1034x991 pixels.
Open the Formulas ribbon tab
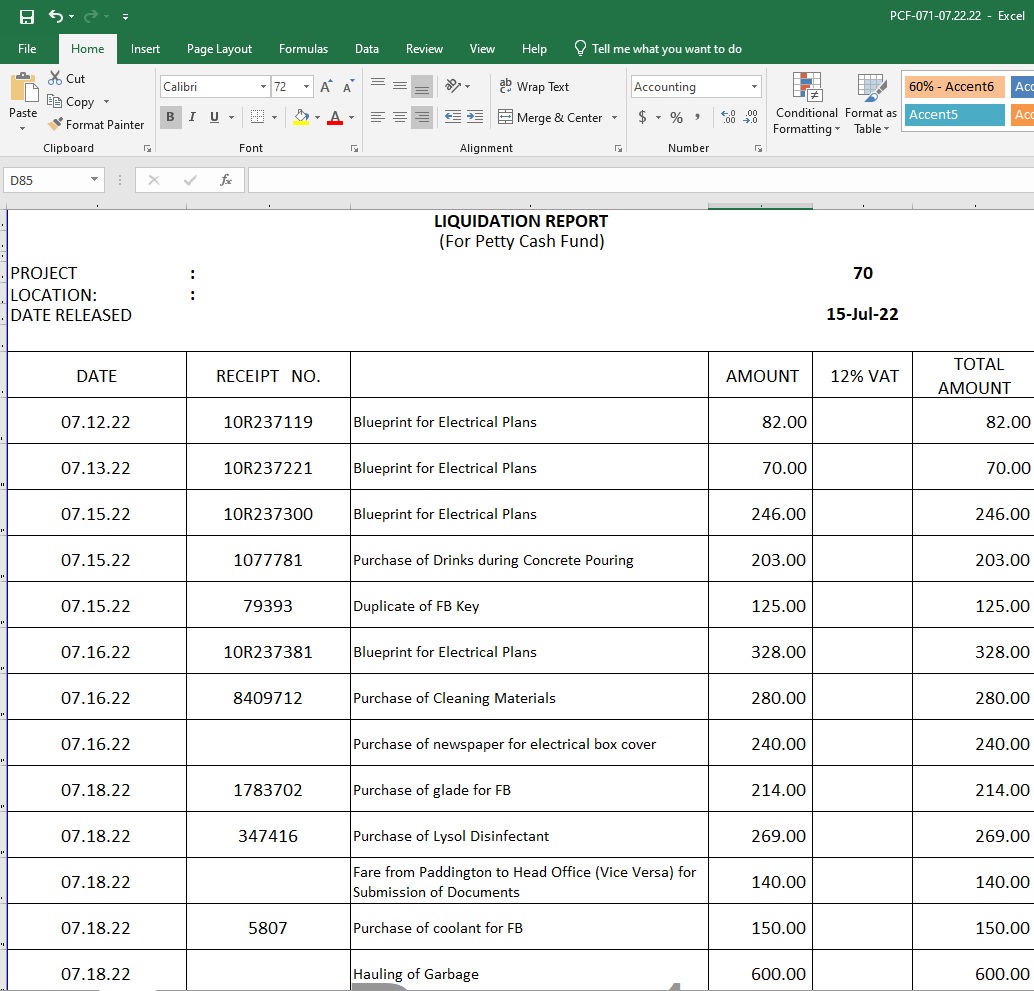[303, 49]
